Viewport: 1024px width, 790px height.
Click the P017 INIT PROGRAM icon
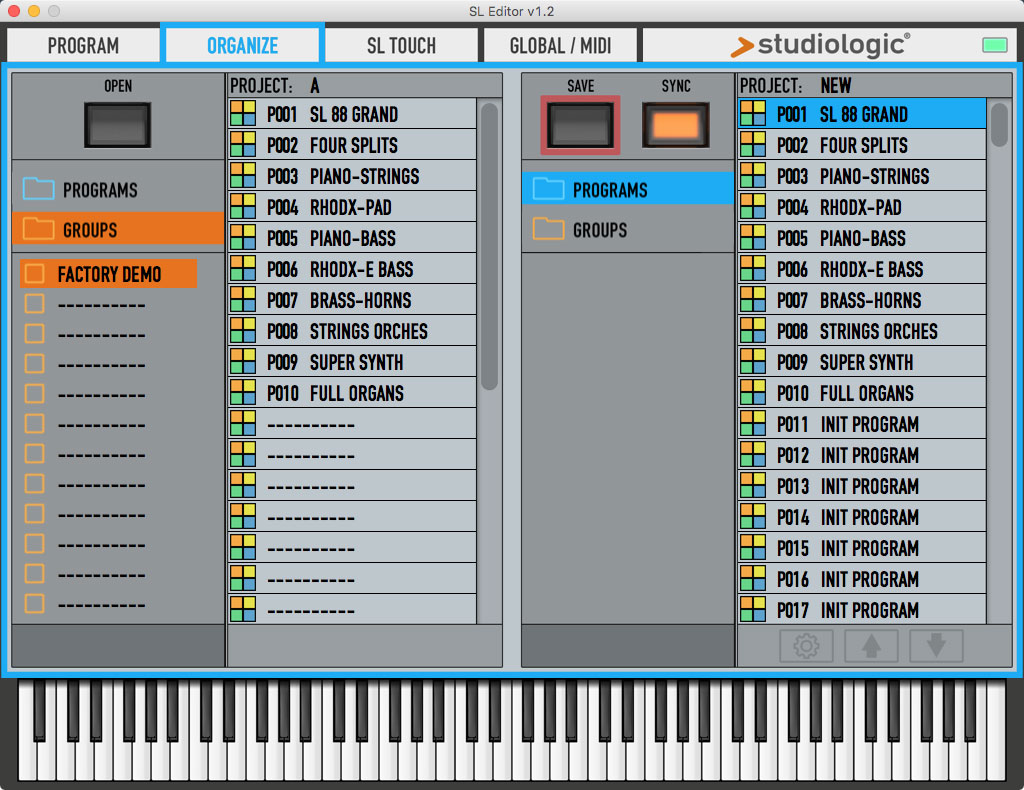pos(753,610)
